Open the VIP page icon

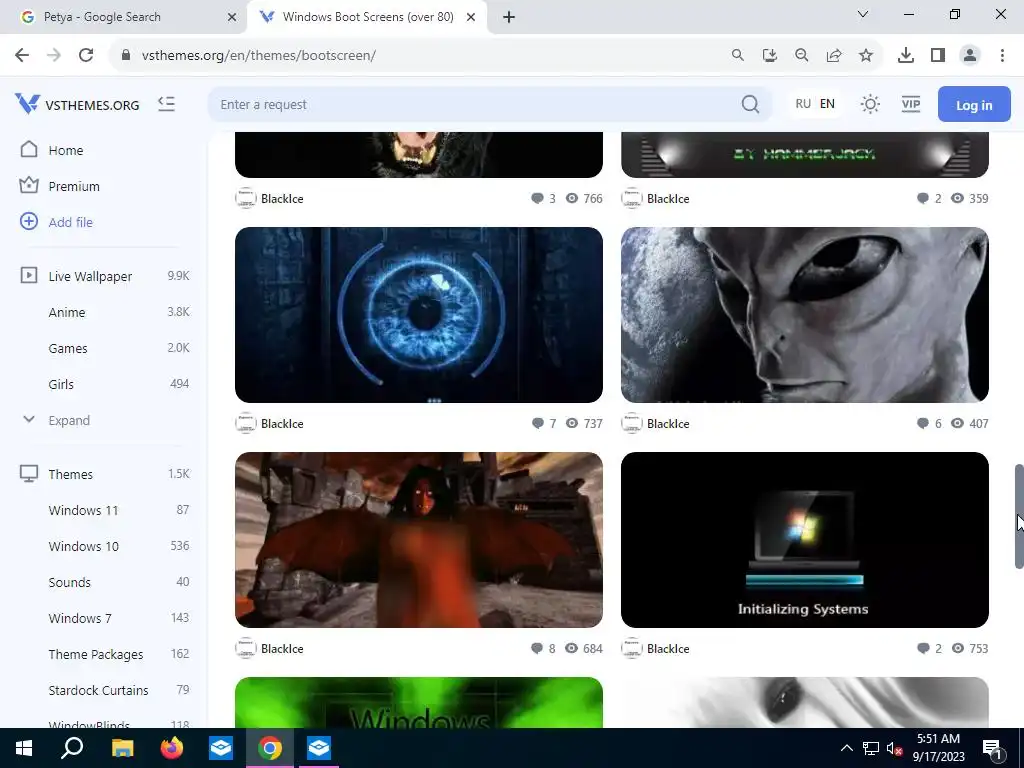tap(910, 104)
